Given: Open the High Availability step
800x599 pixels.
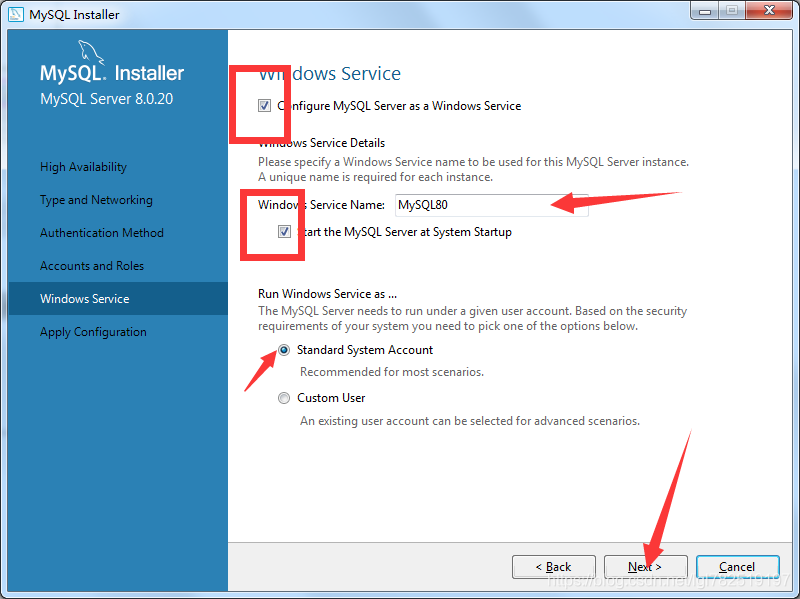Looking at the screenshot, I should (83, 167).
